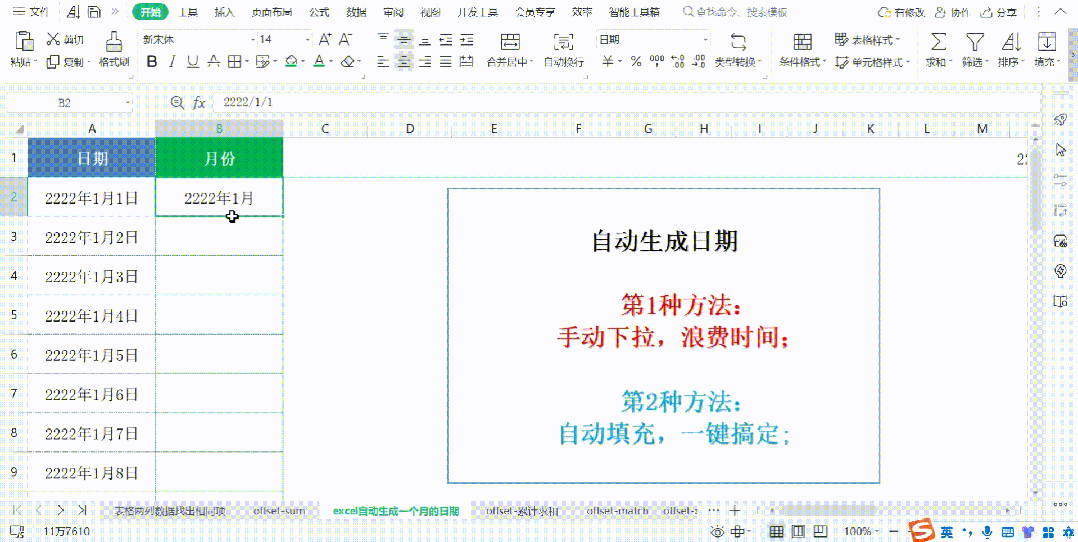Toggle Italic formatting
The height and width of the screenshot is (542, 1078).
[x=173, y=62]
